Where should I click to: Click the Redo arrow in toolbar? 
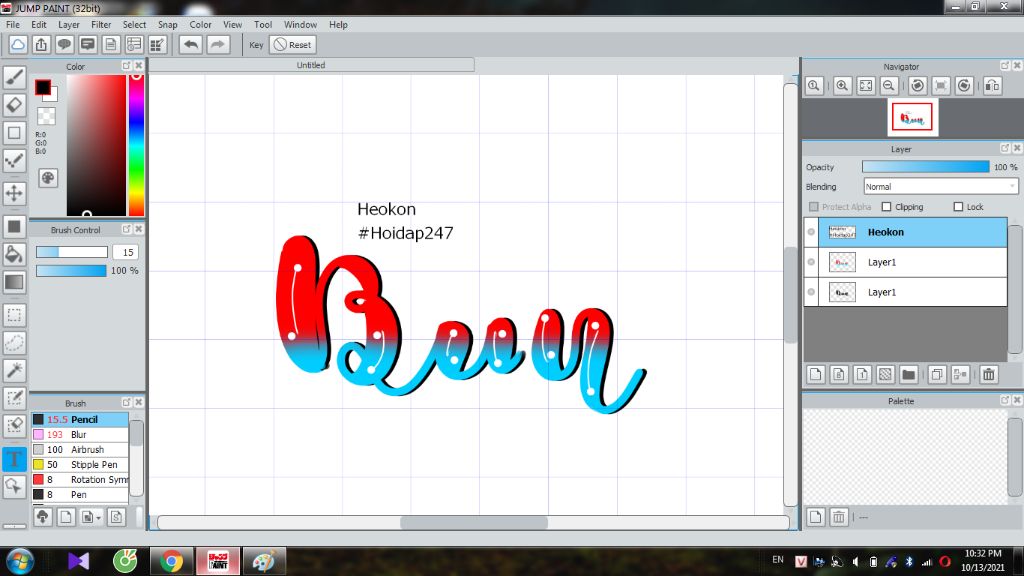(218, 44)
